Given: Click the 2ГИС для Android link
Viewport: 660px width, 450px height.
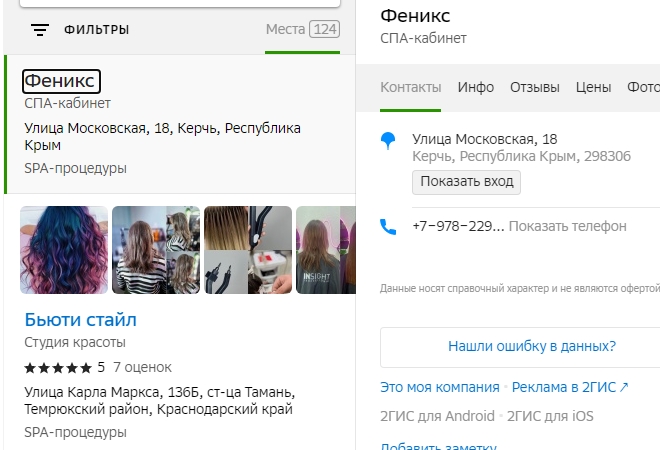Looking at the screenshot, I should pos(437,416).
